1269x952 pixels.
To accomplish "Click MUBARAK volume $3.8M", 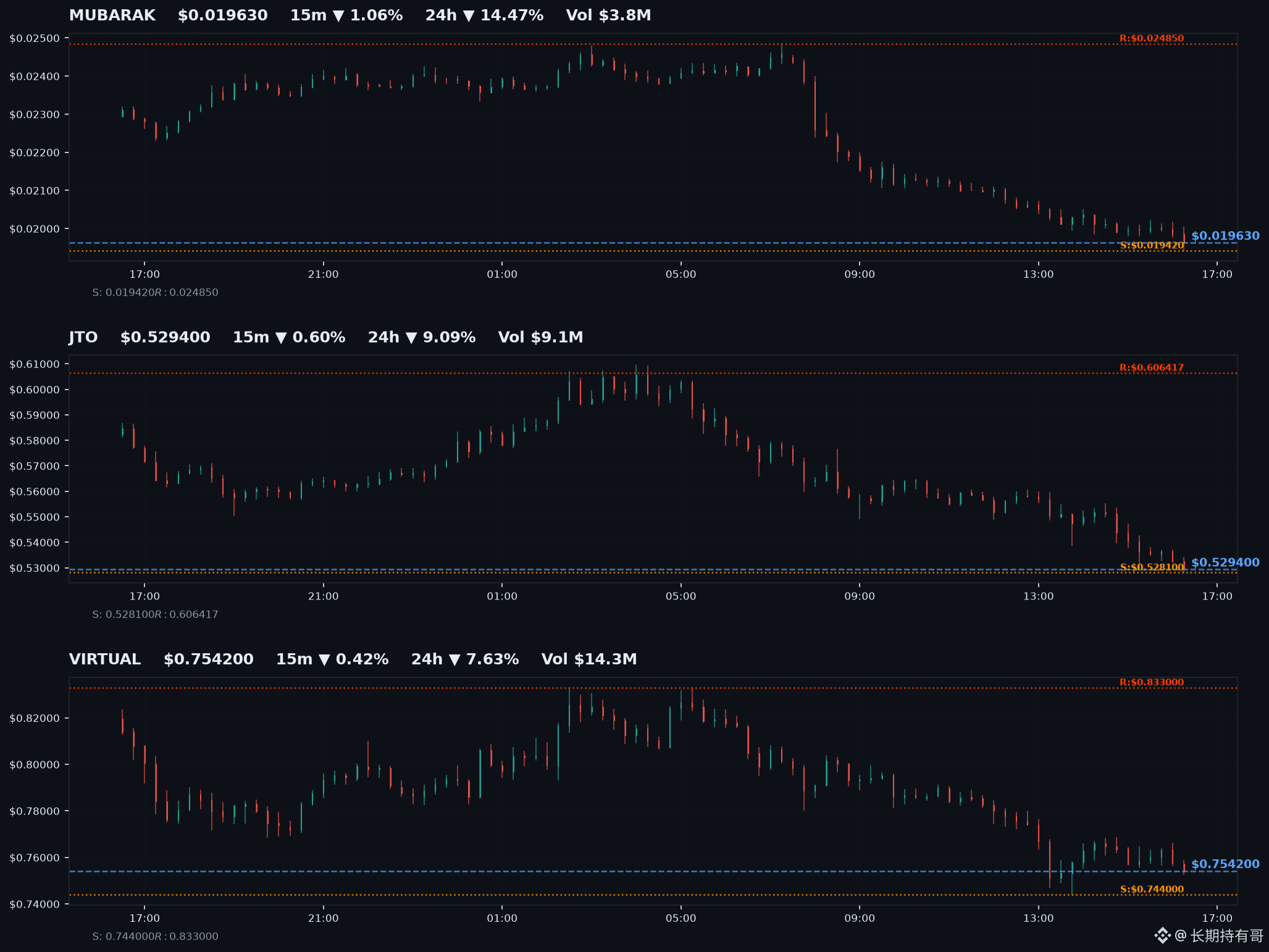I will click(x=608, y=15).
